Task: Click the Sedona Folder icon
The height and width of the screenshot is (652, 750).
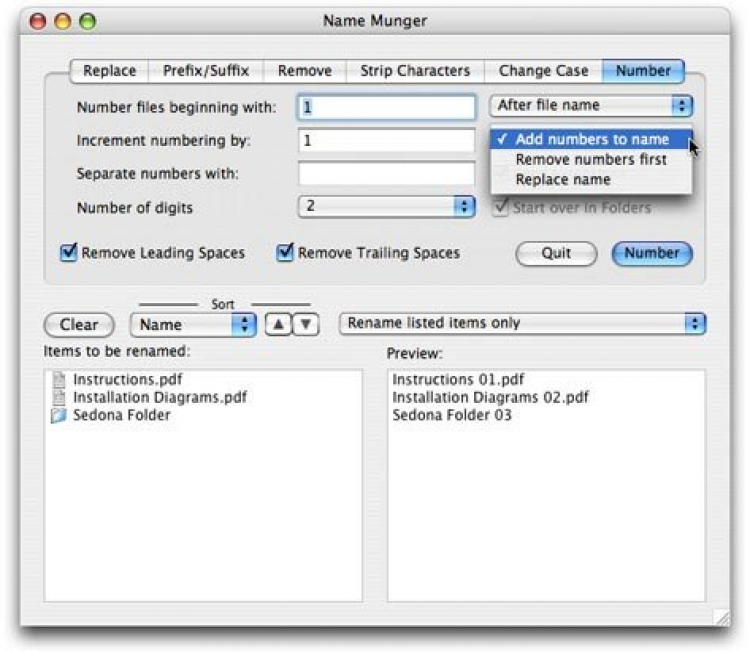Action: click(x=58, y=415)
